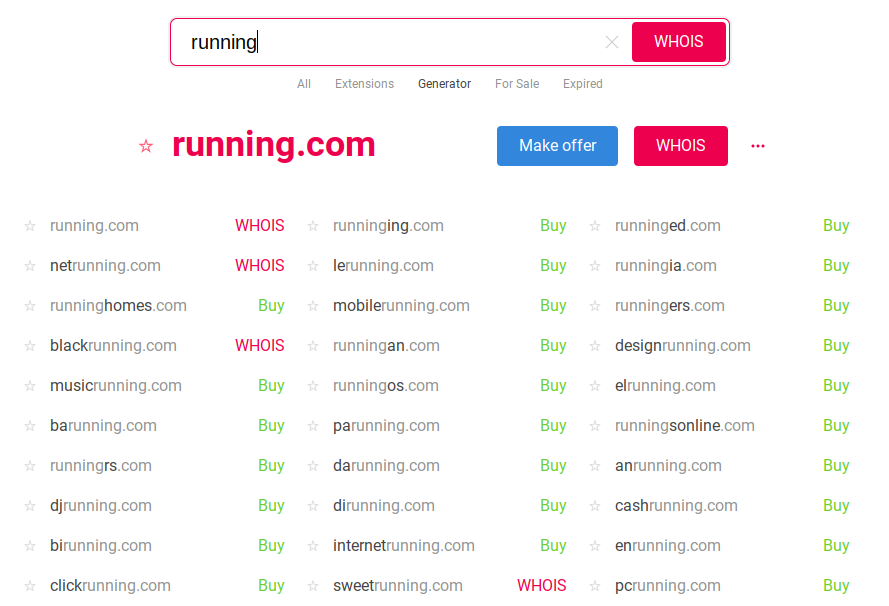Star clickrunning.com

pos(30,586)
